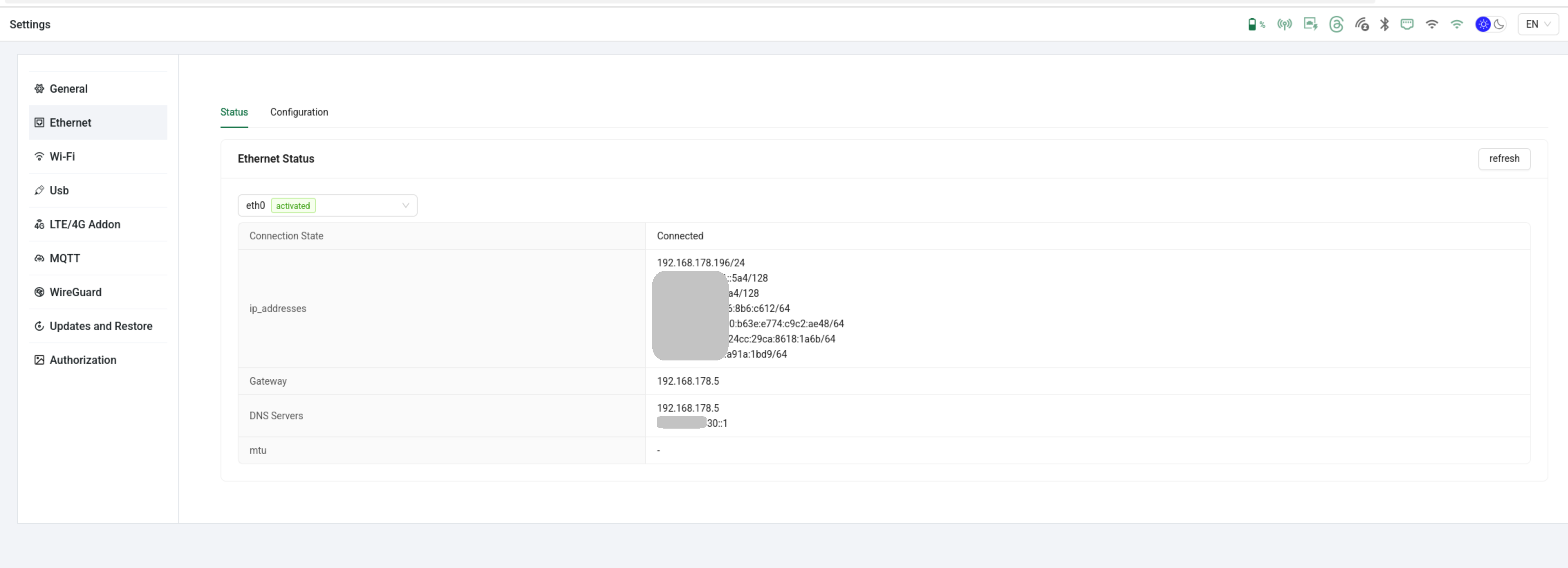Click the Ethernet port status icon
This screenshot has width=1568, height=568.
click(1407, 24)
